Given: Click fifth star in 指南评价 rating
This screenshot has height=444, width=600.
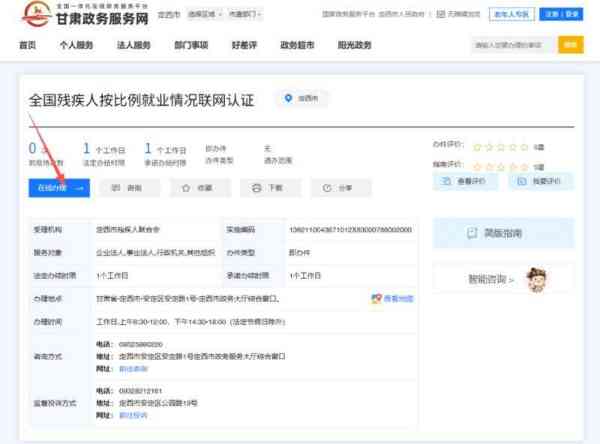Looking at the screenshot, I should click(524, 167).
